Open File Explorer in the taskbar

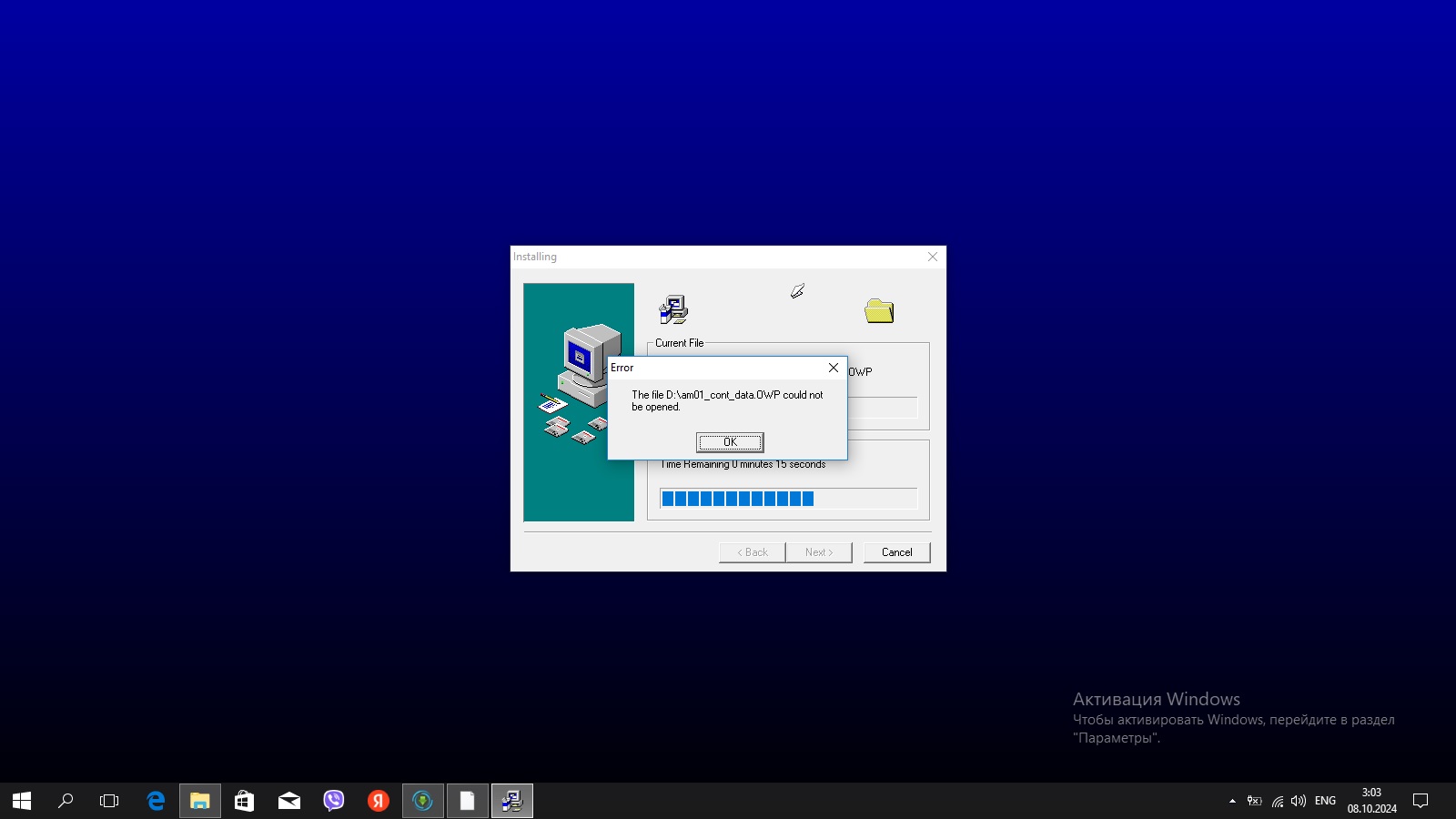200,801
